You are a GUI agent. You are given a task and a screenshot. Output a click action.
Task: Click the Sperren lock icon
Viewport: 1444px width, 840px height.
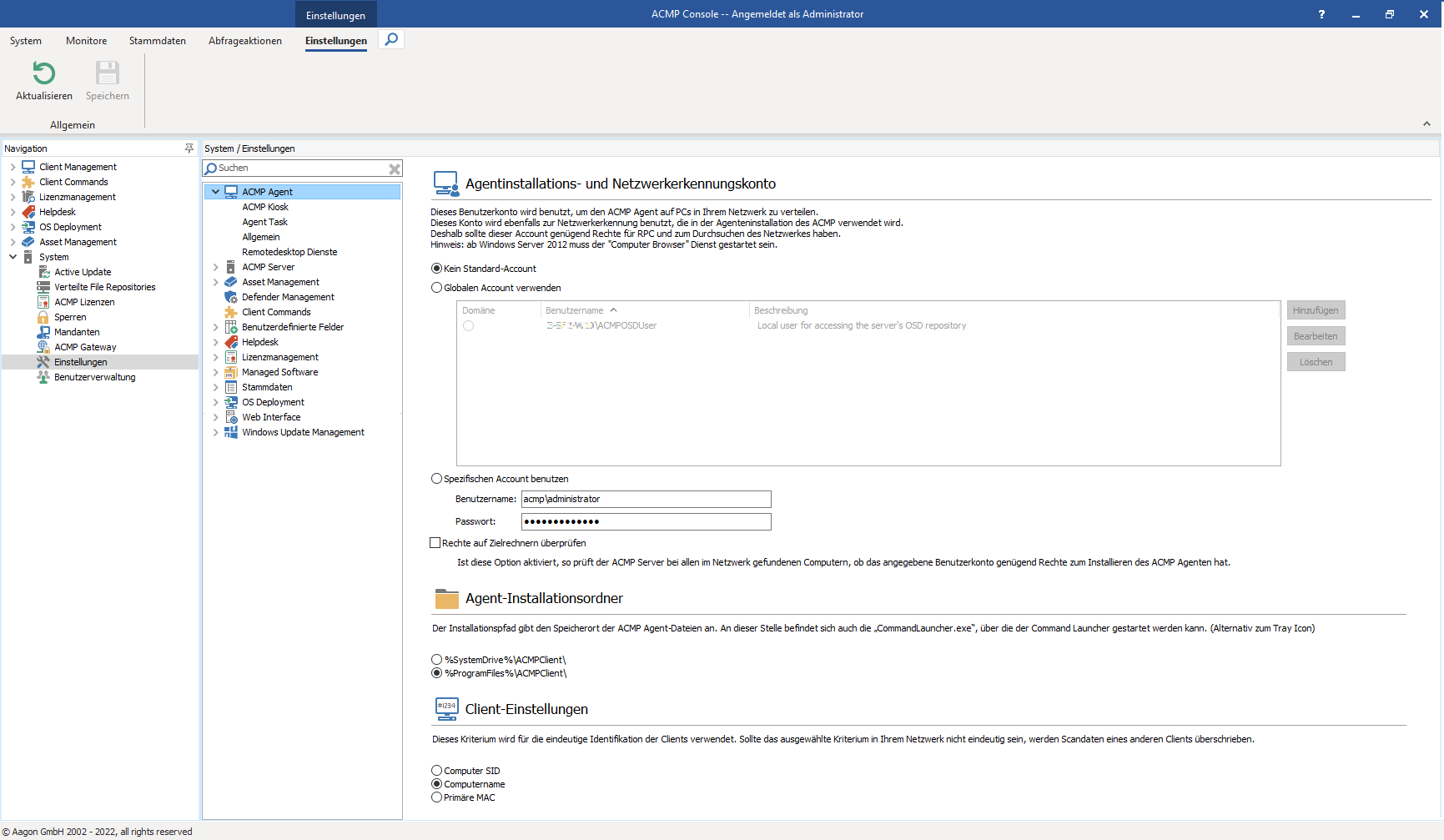[43, 317]
